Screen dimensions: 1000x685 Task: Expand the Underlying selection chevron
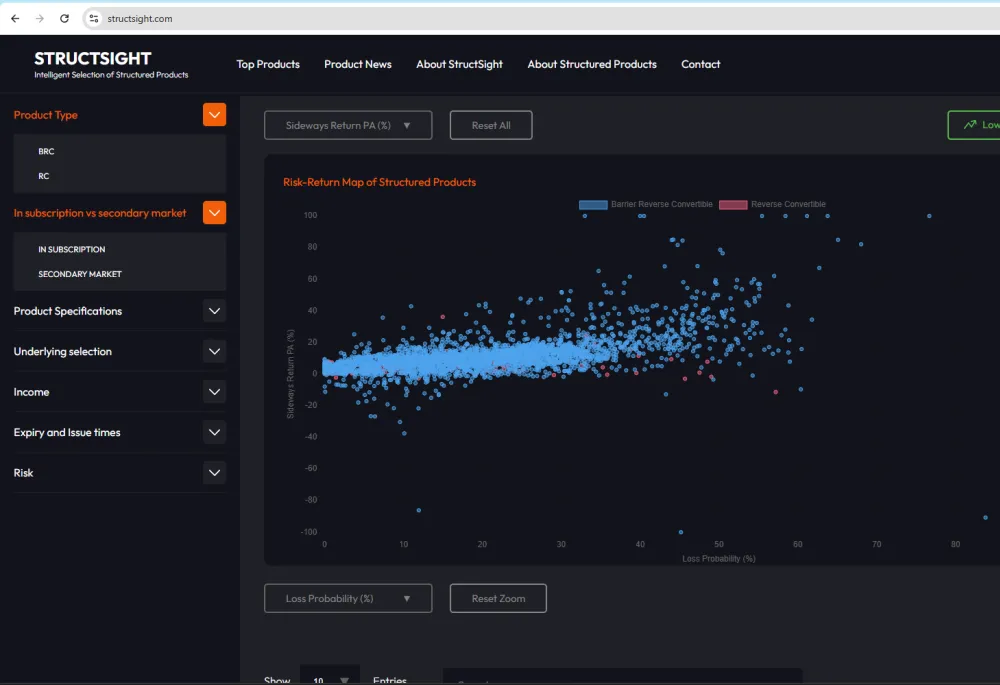point(214,352)
